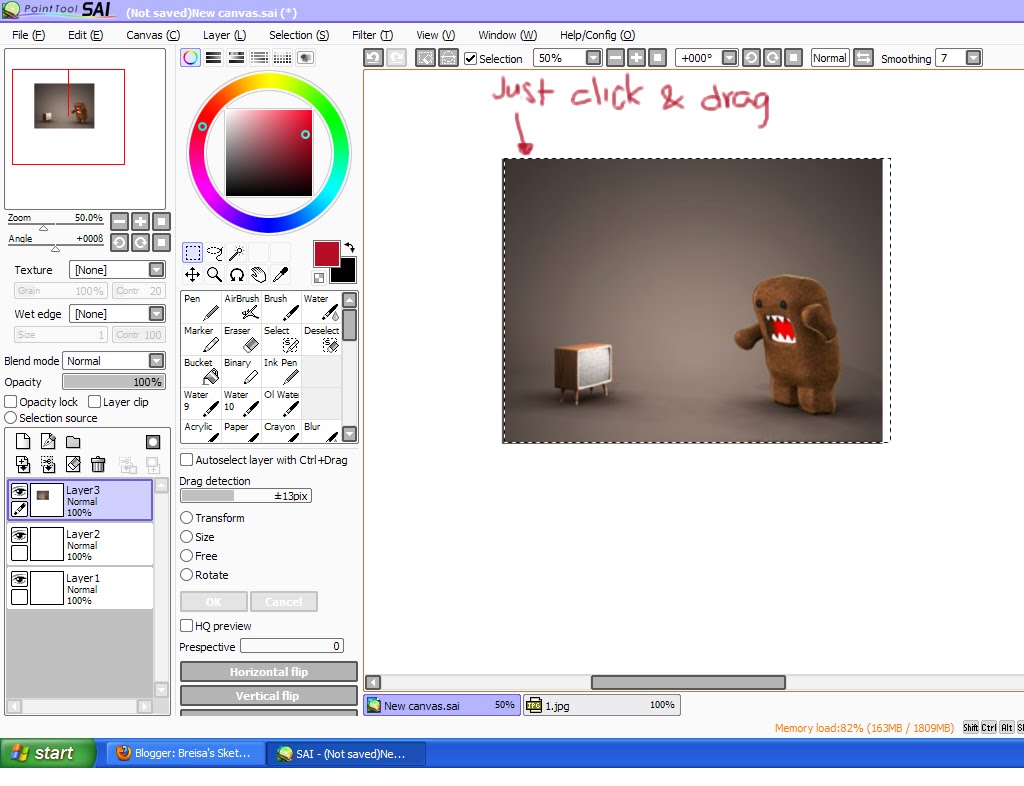Choose the Eraser tool

242,339
